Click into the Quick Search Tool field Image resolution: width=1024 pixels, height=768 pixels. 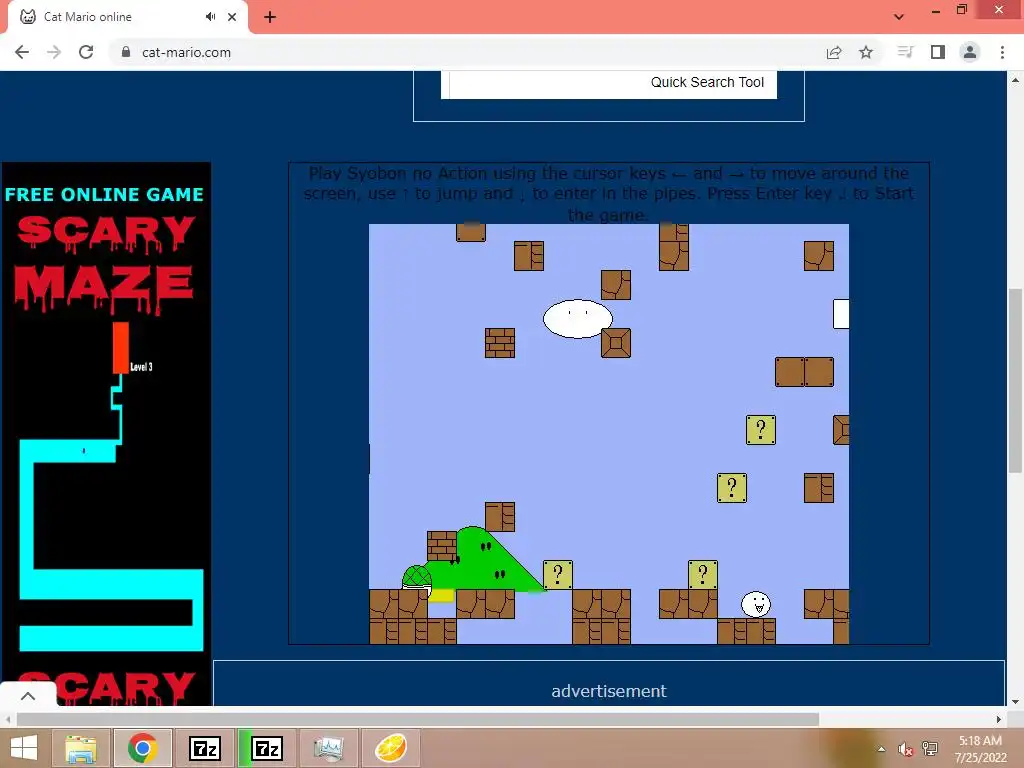tap(609, 84)
